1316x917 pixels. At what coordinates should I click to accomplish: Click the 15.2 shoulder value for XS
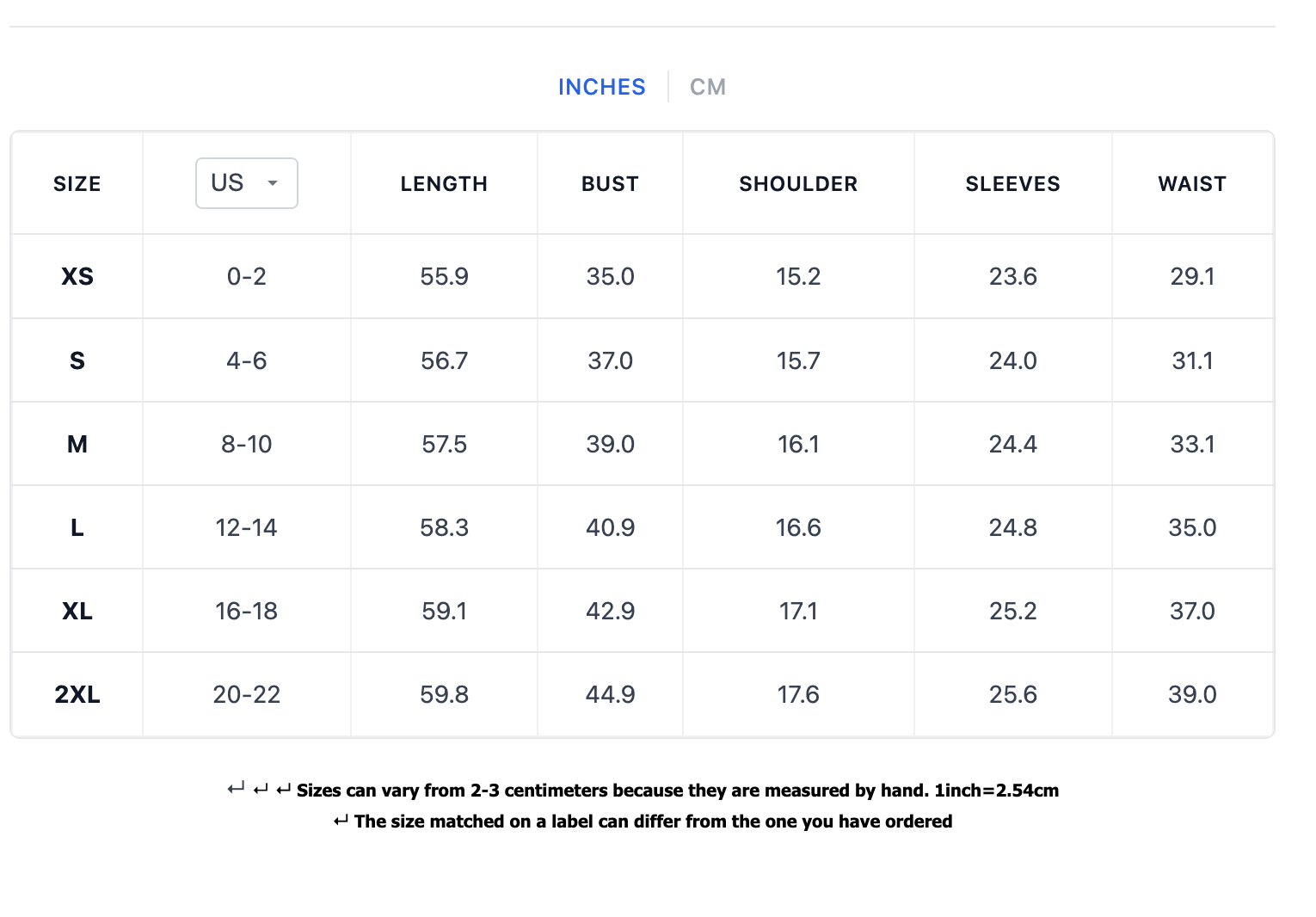(x=798, y=276)
